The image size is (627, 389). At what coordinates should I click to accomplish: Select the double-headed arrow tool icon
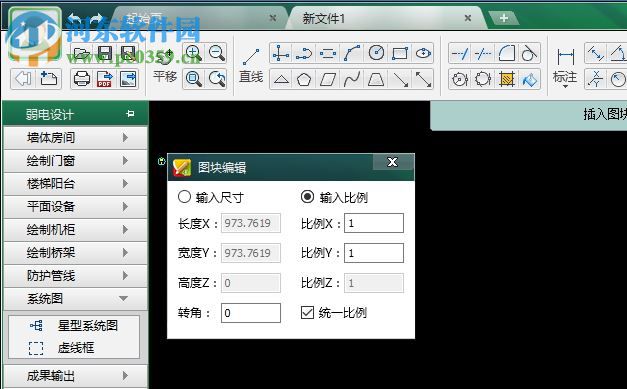[423, 79]
